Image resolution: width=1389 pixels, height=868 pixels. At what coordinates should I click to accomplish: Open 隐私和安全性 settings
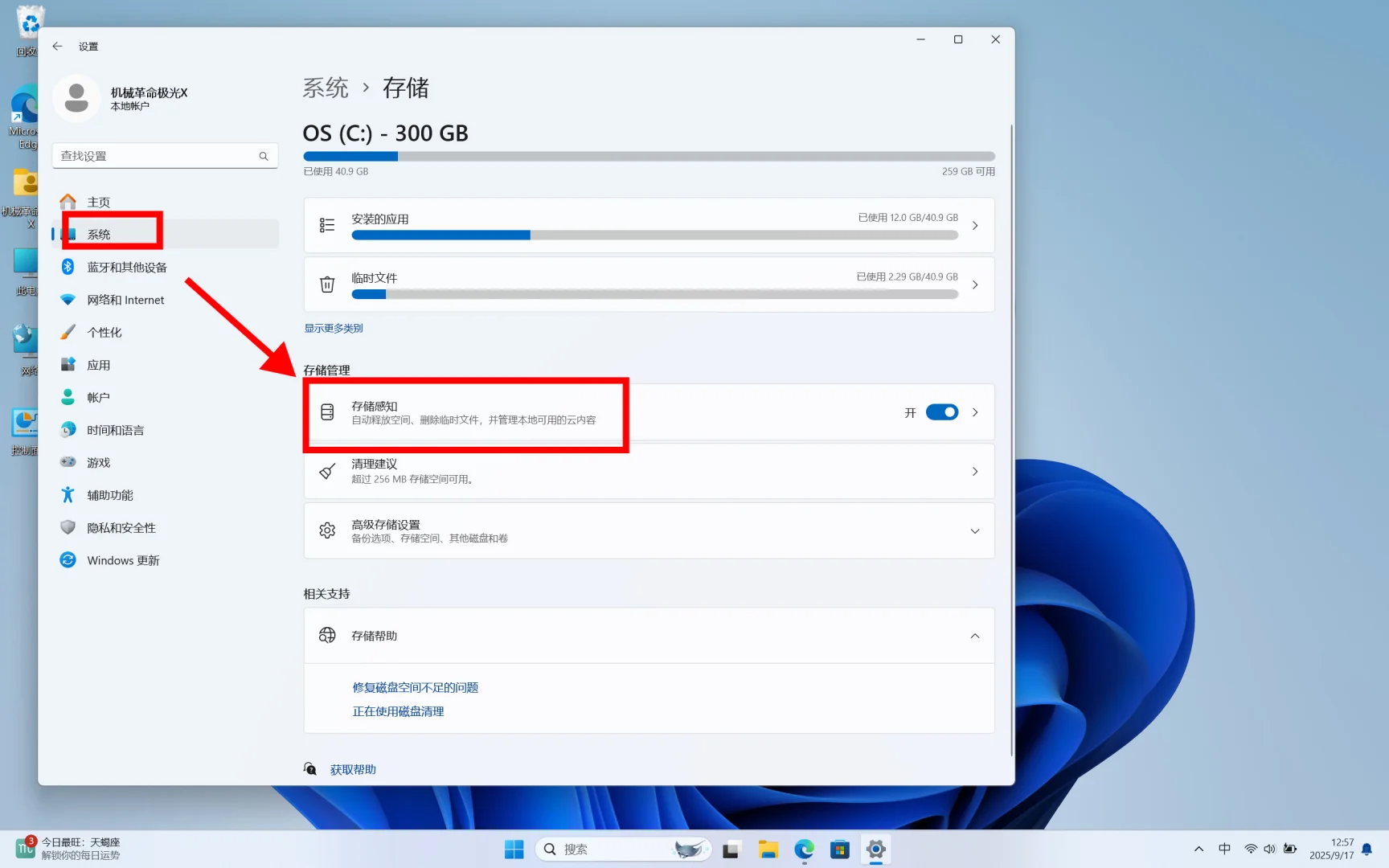point(121,526)
